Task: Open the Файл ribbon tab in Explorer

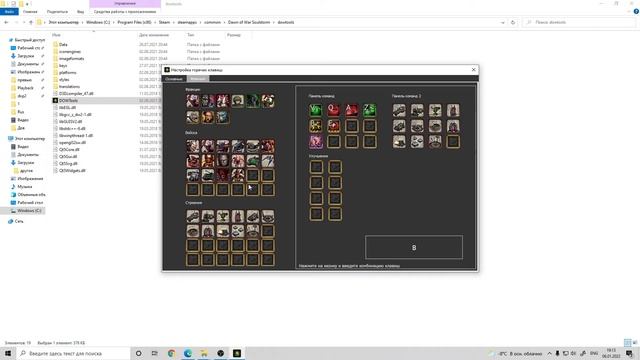Action: pyautogui.click(x=9, y=12)
